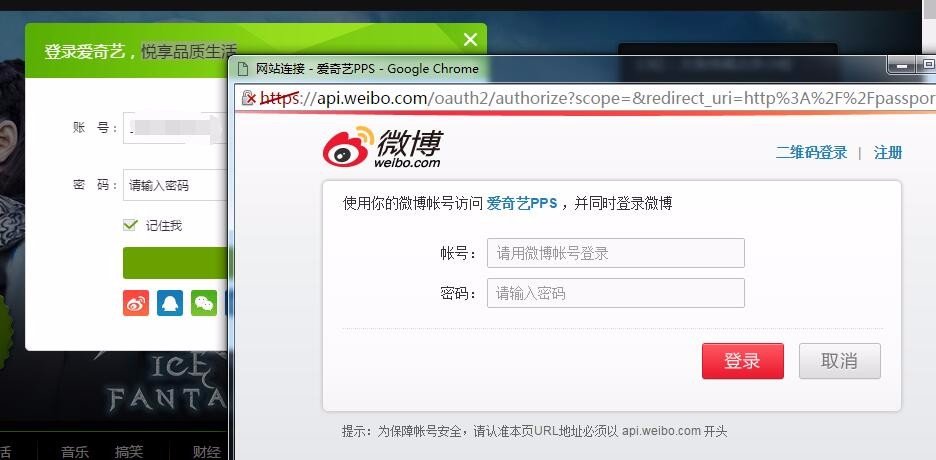Click the WeChat login icon
This screenshot has width=936, height=460.
[x=204, y=303]
